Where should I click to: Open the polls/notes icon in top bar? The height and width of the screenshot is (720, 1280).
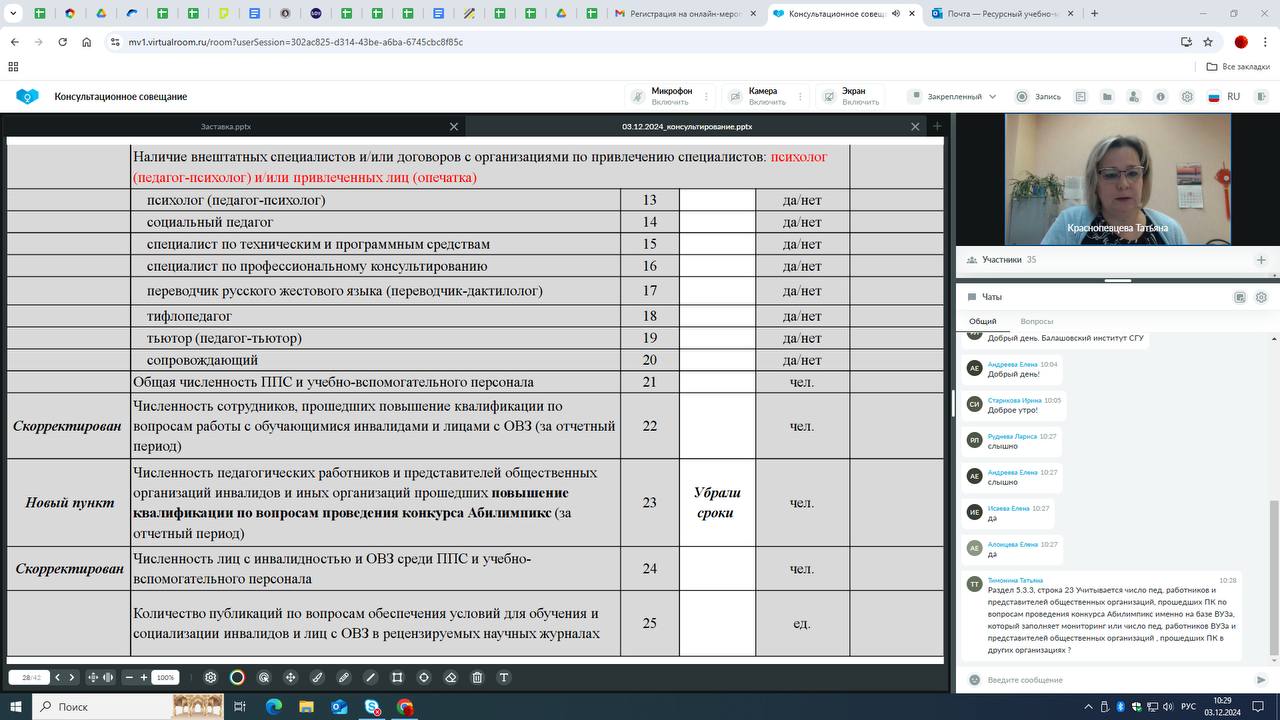click(x=1081, y=97)
